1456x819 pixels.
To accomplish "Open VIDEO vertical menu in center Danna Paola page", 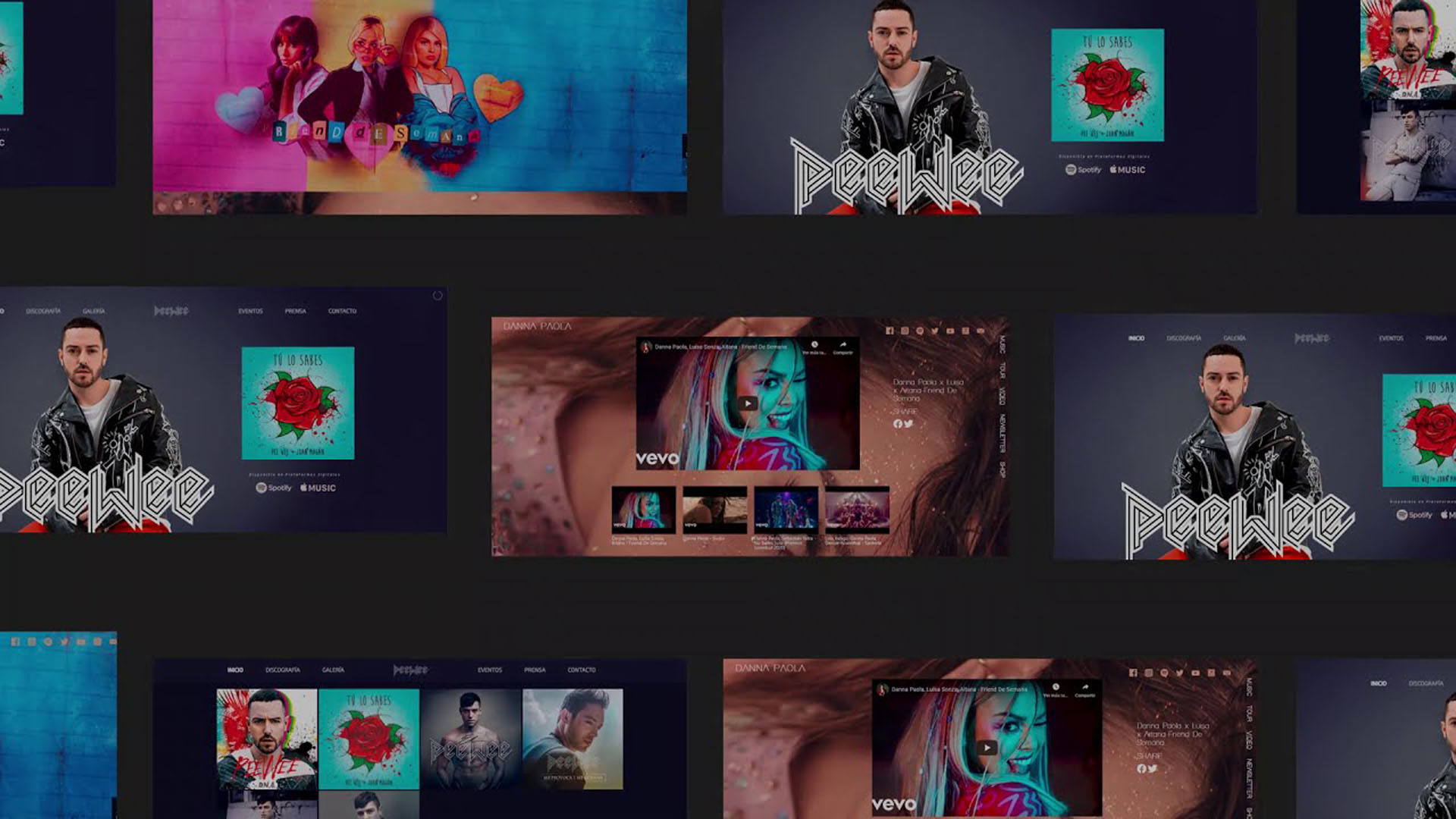I will click(1002, 397).
